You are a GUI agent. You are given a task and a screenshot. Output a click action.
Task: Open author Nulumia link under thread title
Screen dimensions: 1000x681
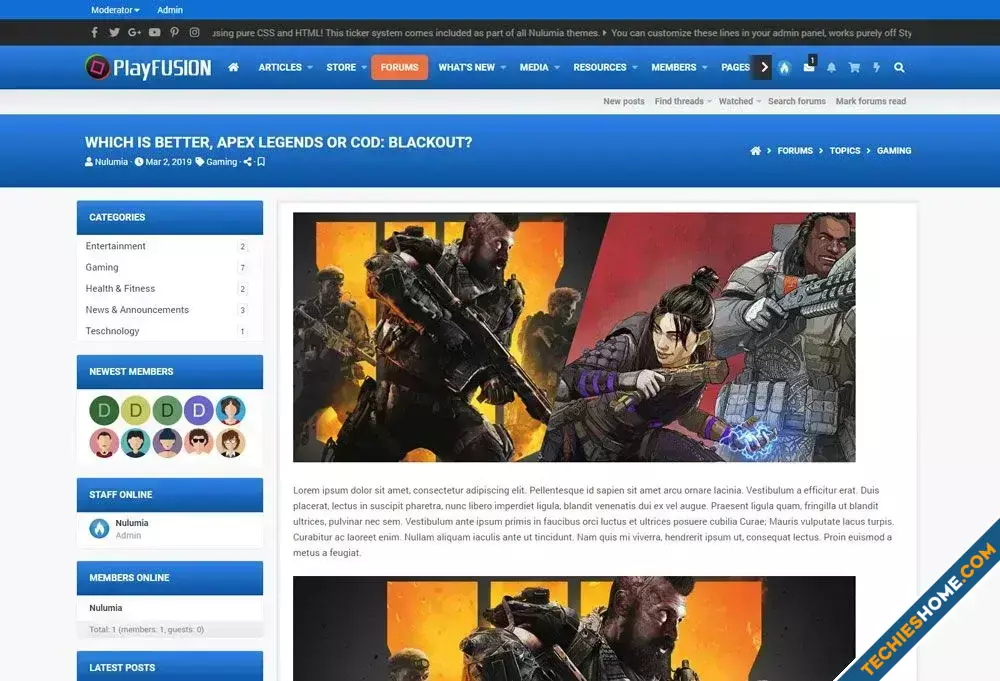click(111, 162)
